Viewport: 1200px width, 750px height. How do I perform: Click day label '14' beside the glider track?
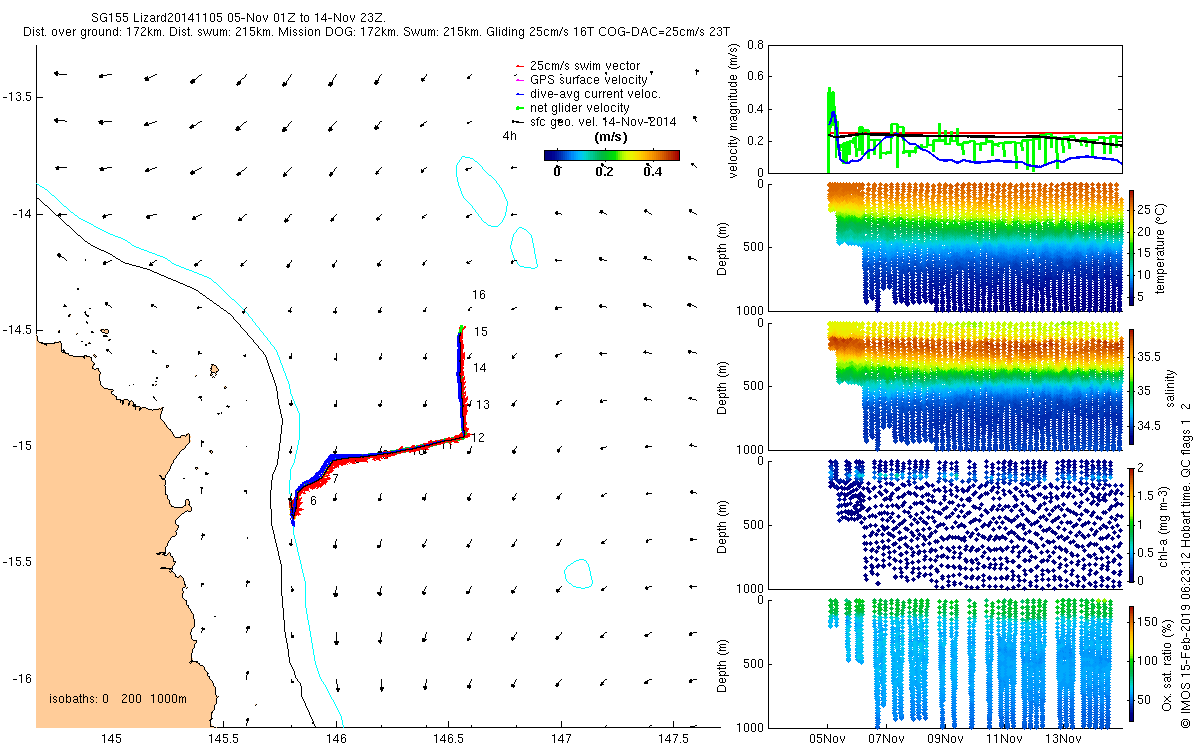(x=480, y=368)
